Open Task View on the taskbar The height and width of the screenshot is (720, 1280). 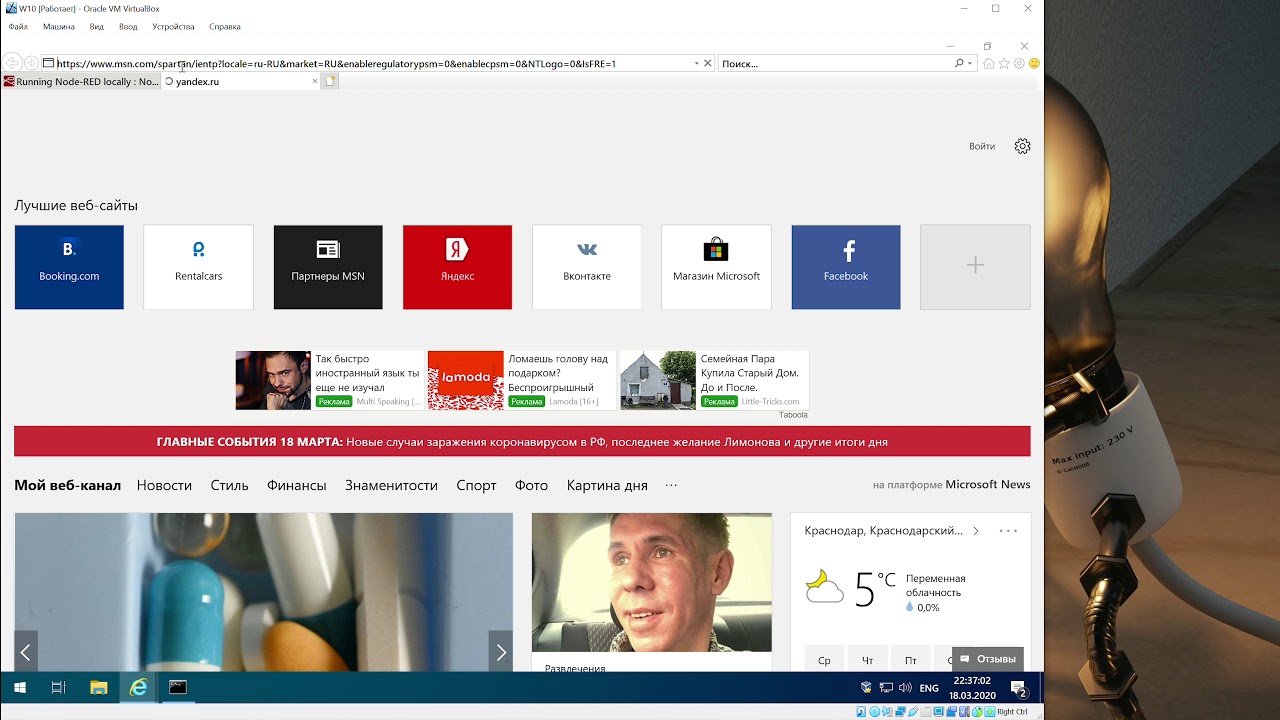click(x=58, y=687)
